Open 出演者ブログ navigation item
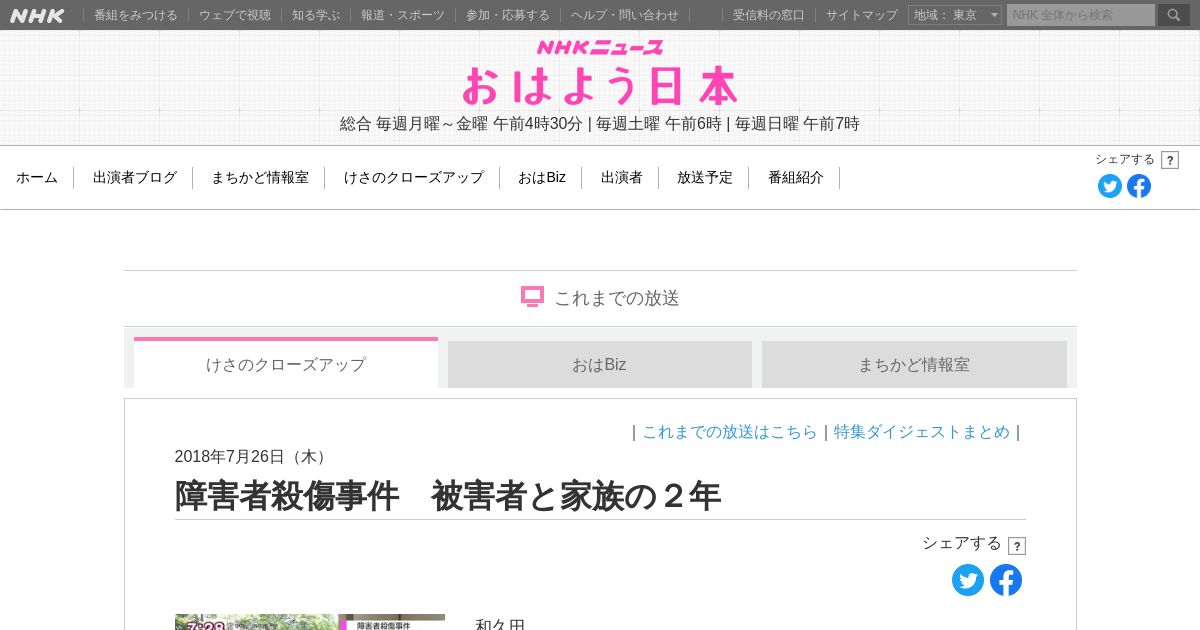This screenshot has height=630, width=1200. (135, 177)
